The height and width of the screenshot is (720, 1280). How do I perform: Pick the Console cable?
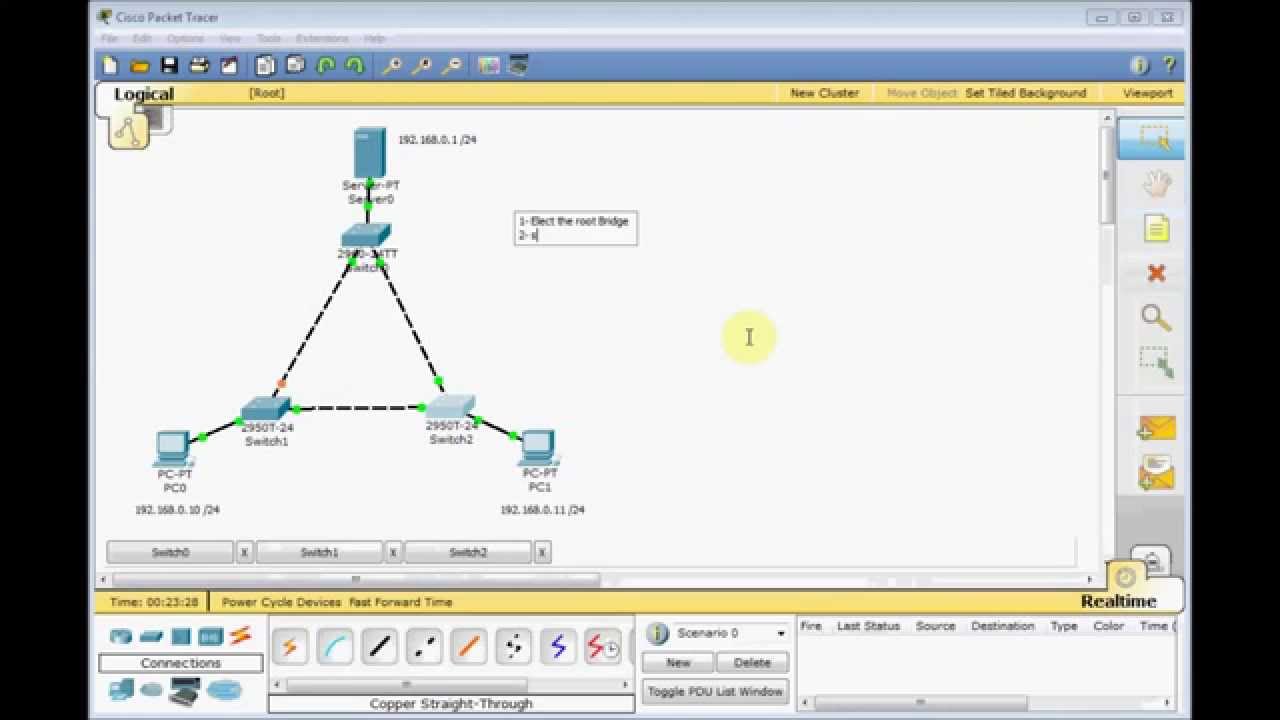pyautogui.click(x=335, y=647)
